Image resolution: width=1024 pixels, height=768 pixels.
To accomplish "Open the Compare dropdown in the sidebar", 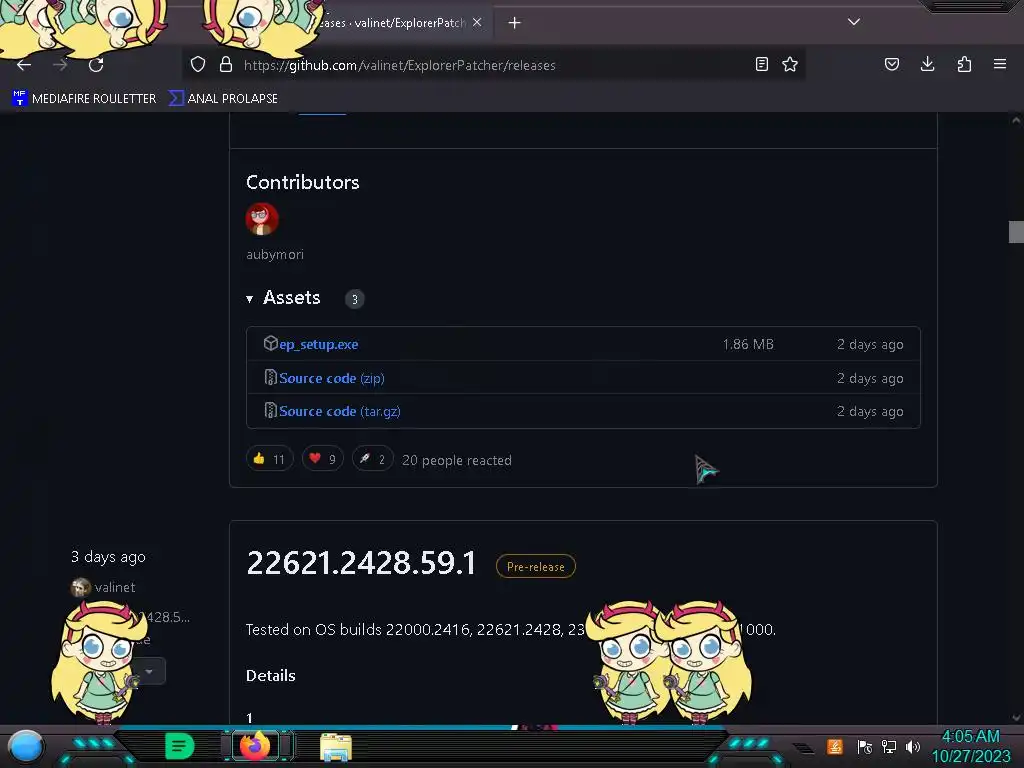I will [149, 671].
